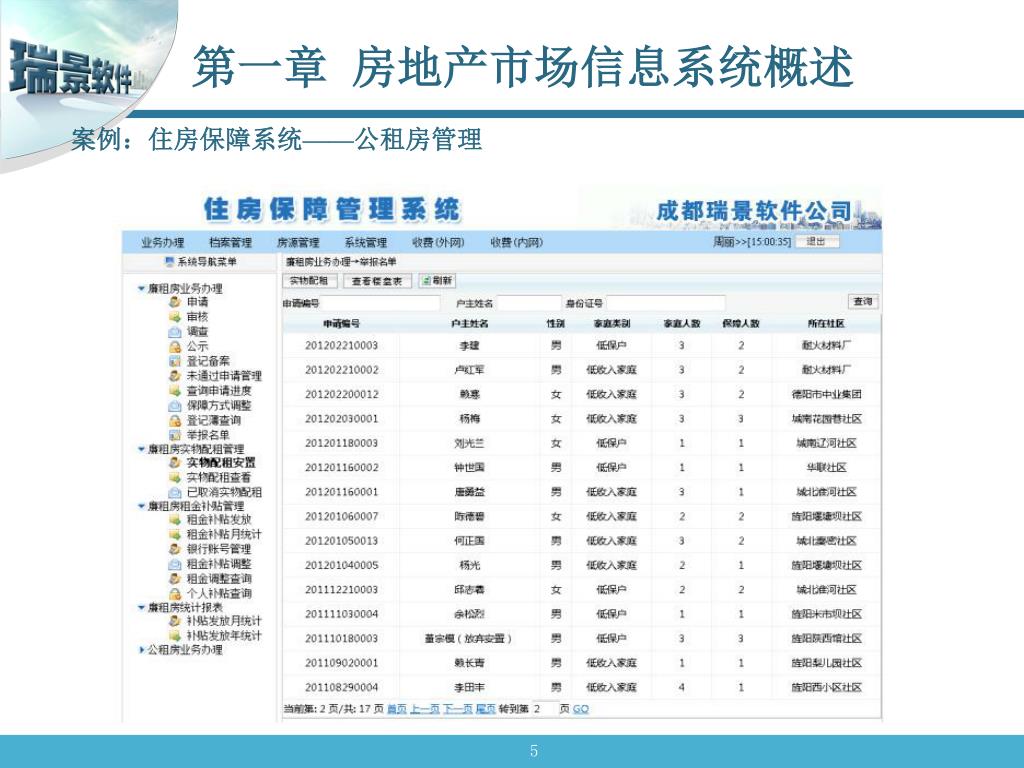Open 租金补贴月统计 icon
The height and width of the screenshot is (768, 1024).
(x=174, y=534)
